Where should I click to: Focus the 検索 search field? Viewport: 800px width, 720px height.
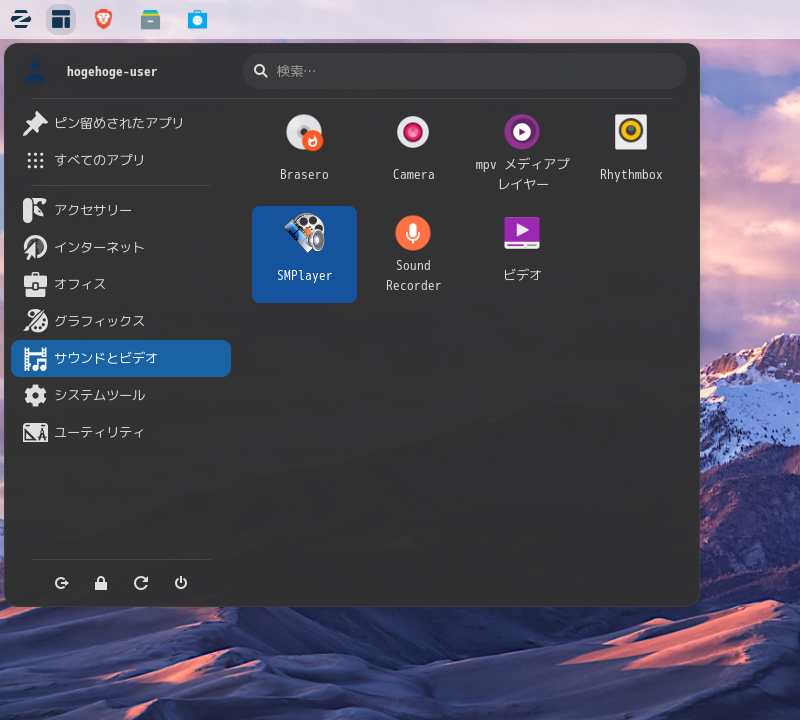[x=465, y=71]
